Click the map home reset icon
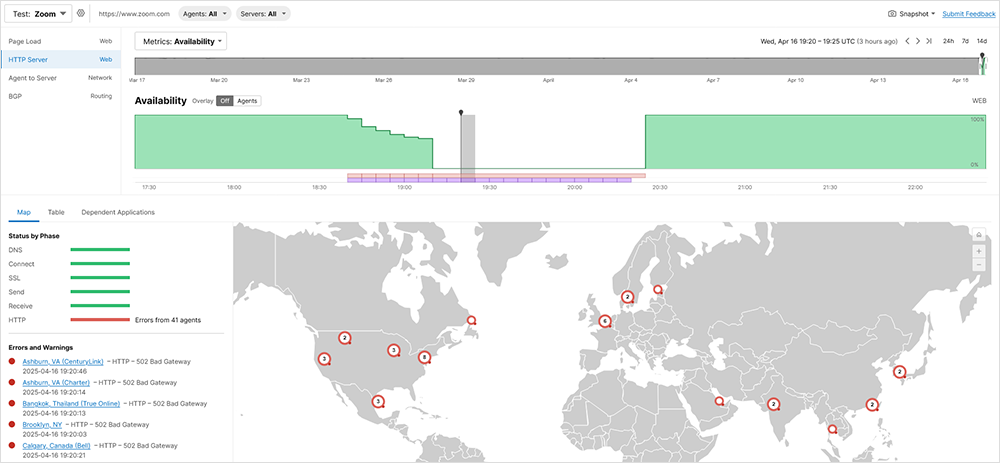Image resolution: width=1000 pixels, height=463 pixels. point(979,235)
